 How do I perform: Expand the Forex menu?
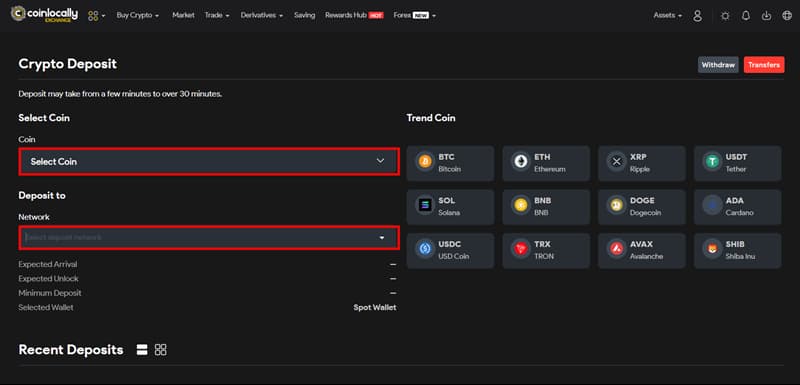point(415,15)
